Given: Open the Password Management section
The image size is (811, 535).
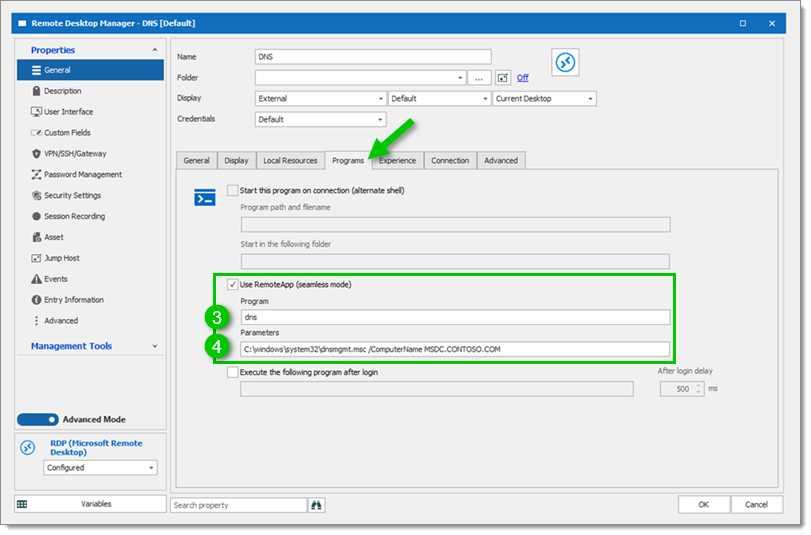Looking at the screenshot, I should 77,174.
